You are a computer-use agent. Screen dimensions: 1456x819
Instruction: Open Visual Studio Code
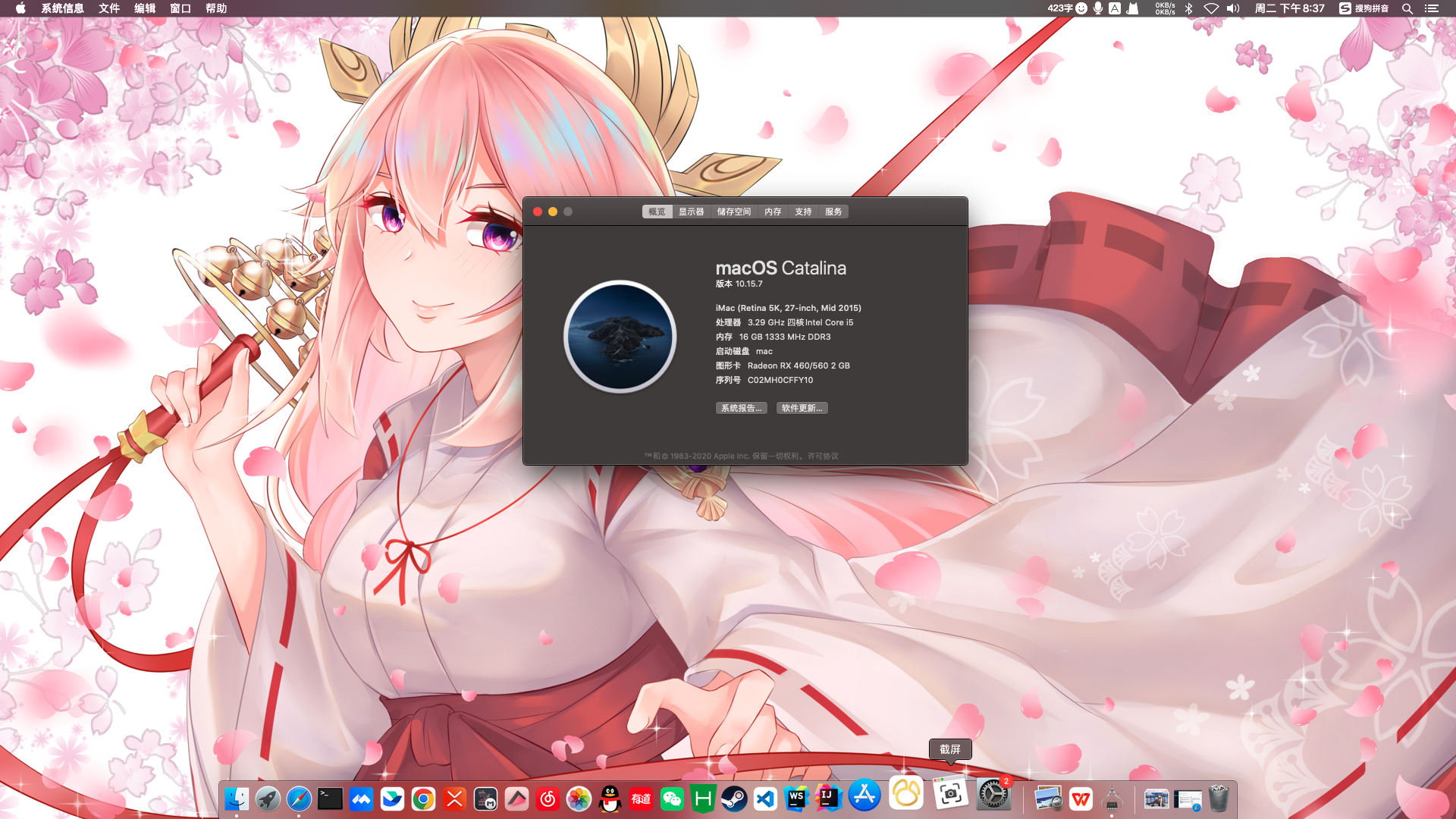pos(765,799)
